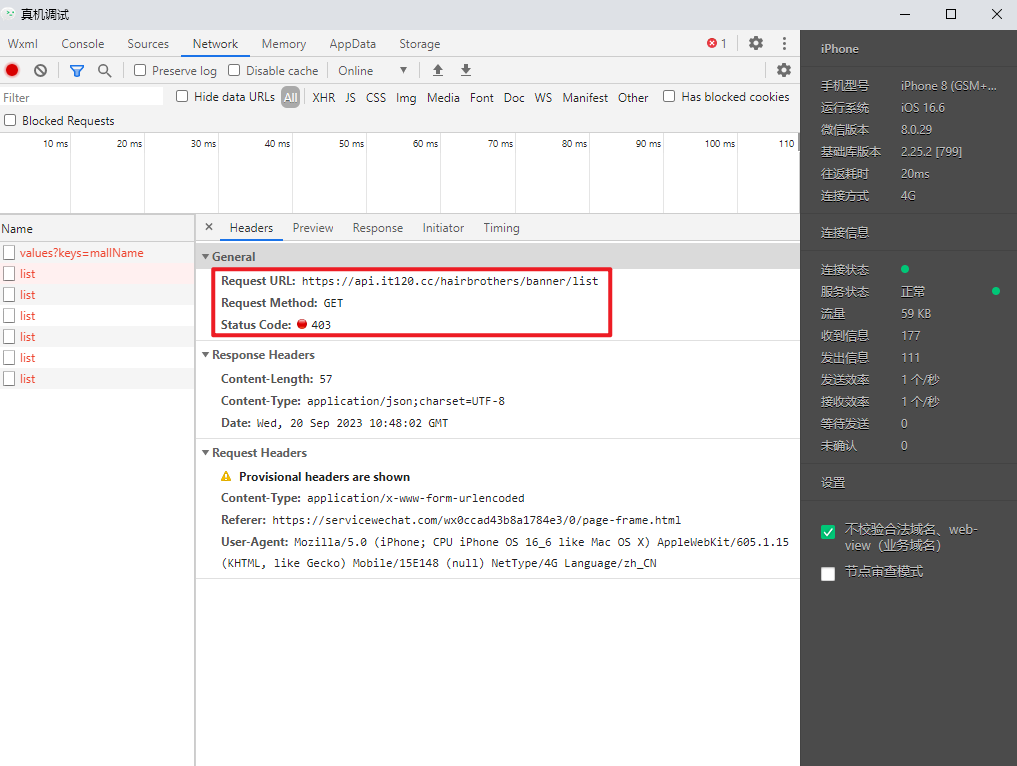Switch to Storage tab
Image resolution: width=1017 pixels, height=766 pixels.
click(420, 43)
